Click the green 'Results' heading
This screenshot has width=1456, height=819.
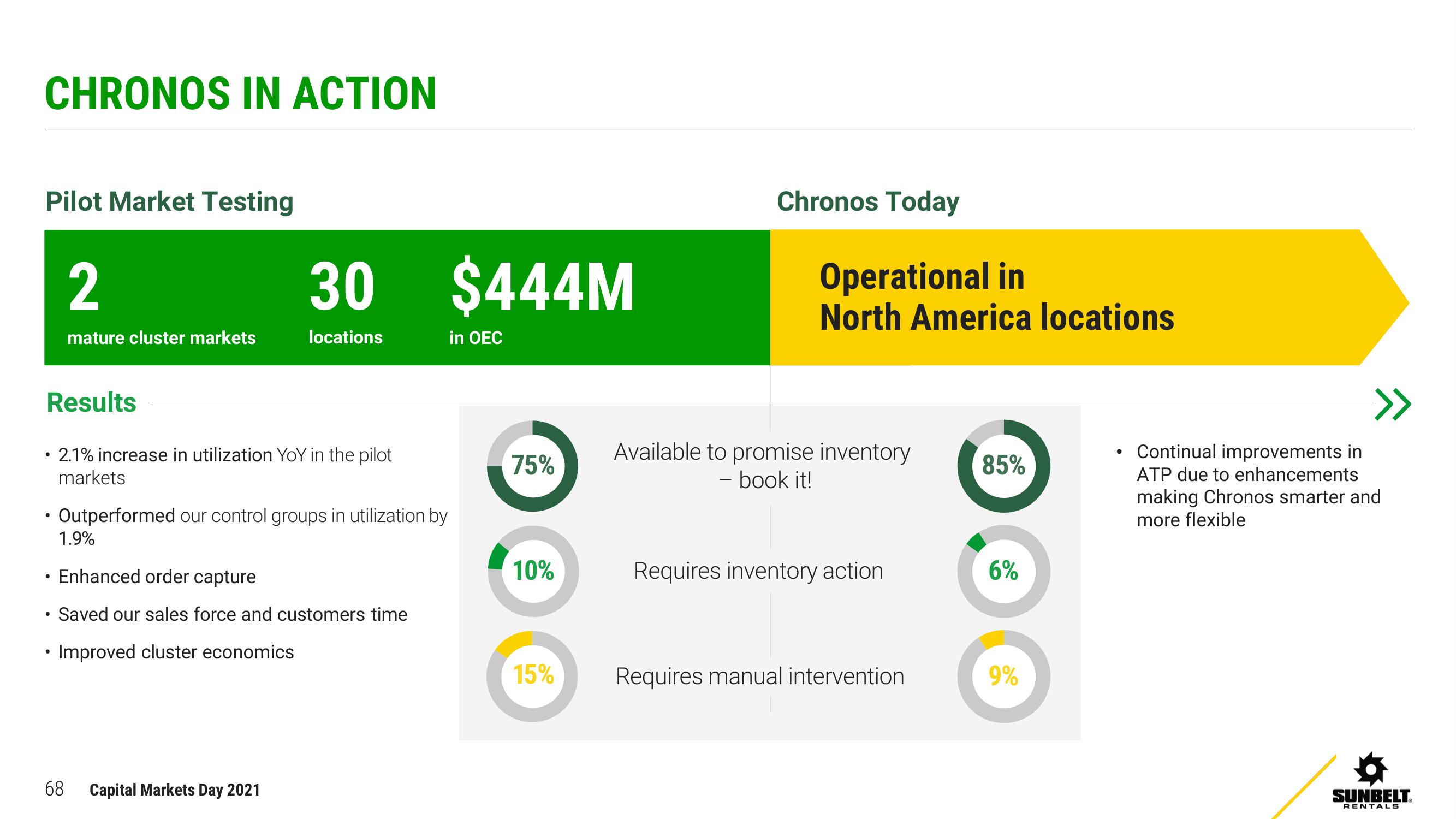point(92,403)
